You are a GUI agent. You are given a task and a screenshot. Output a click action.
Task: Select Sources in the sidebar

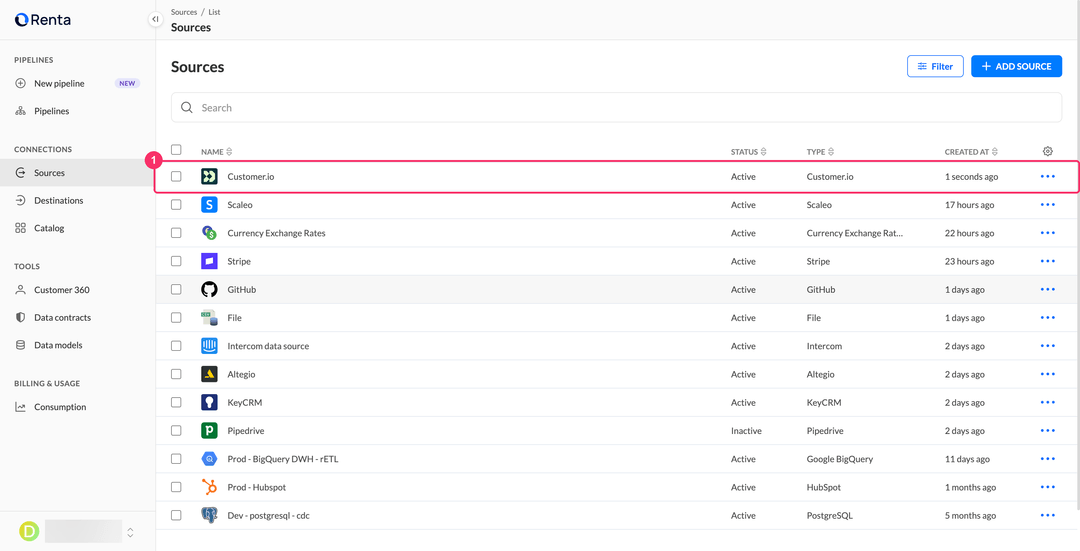[77, 173]
